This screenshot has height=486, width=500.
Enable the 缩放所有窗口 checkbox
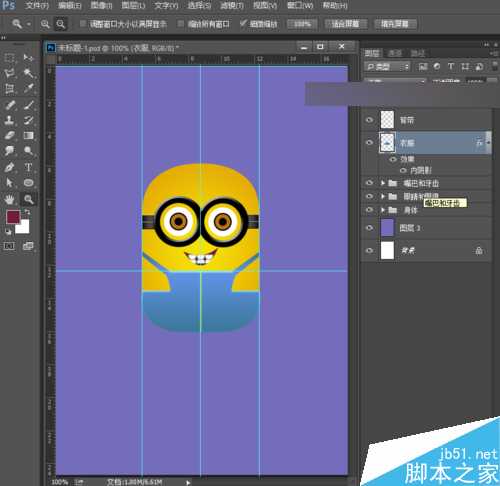click(x=181, y=24)
